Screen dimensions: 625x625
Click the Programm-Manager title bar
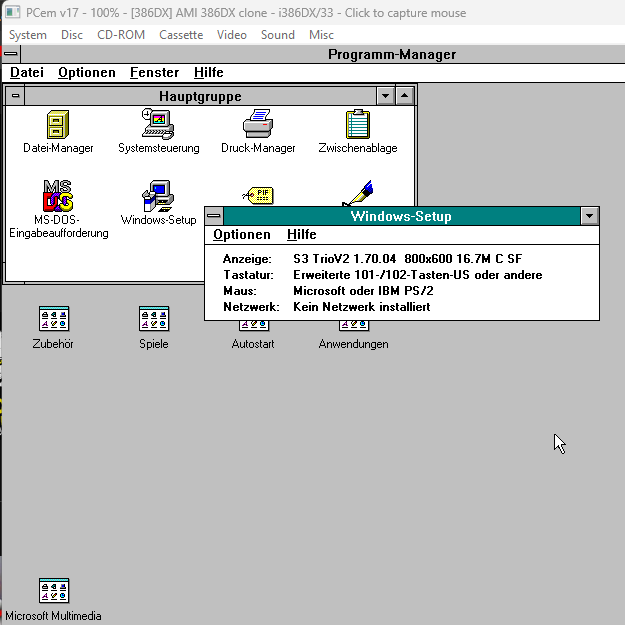[x=392, y=54]
